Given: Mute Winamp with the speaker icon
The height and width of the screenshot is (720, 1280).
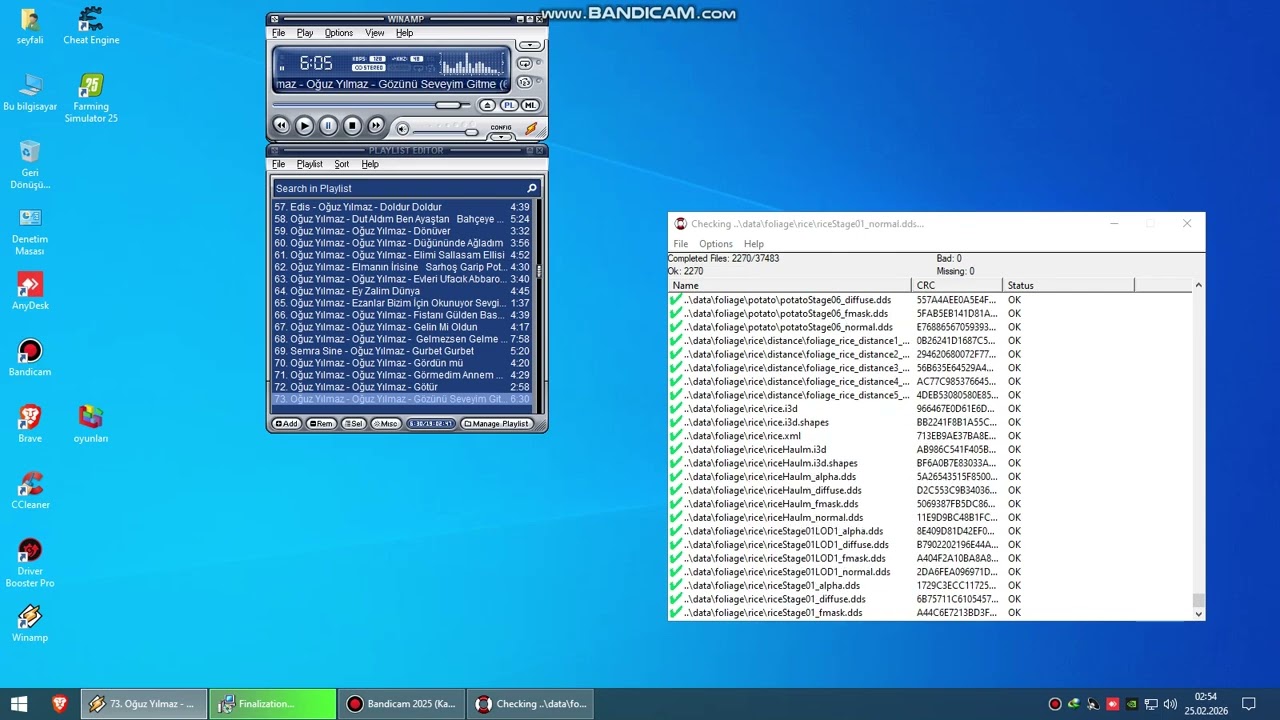Looking at the screenshot, I should click(x=403, y=129).
